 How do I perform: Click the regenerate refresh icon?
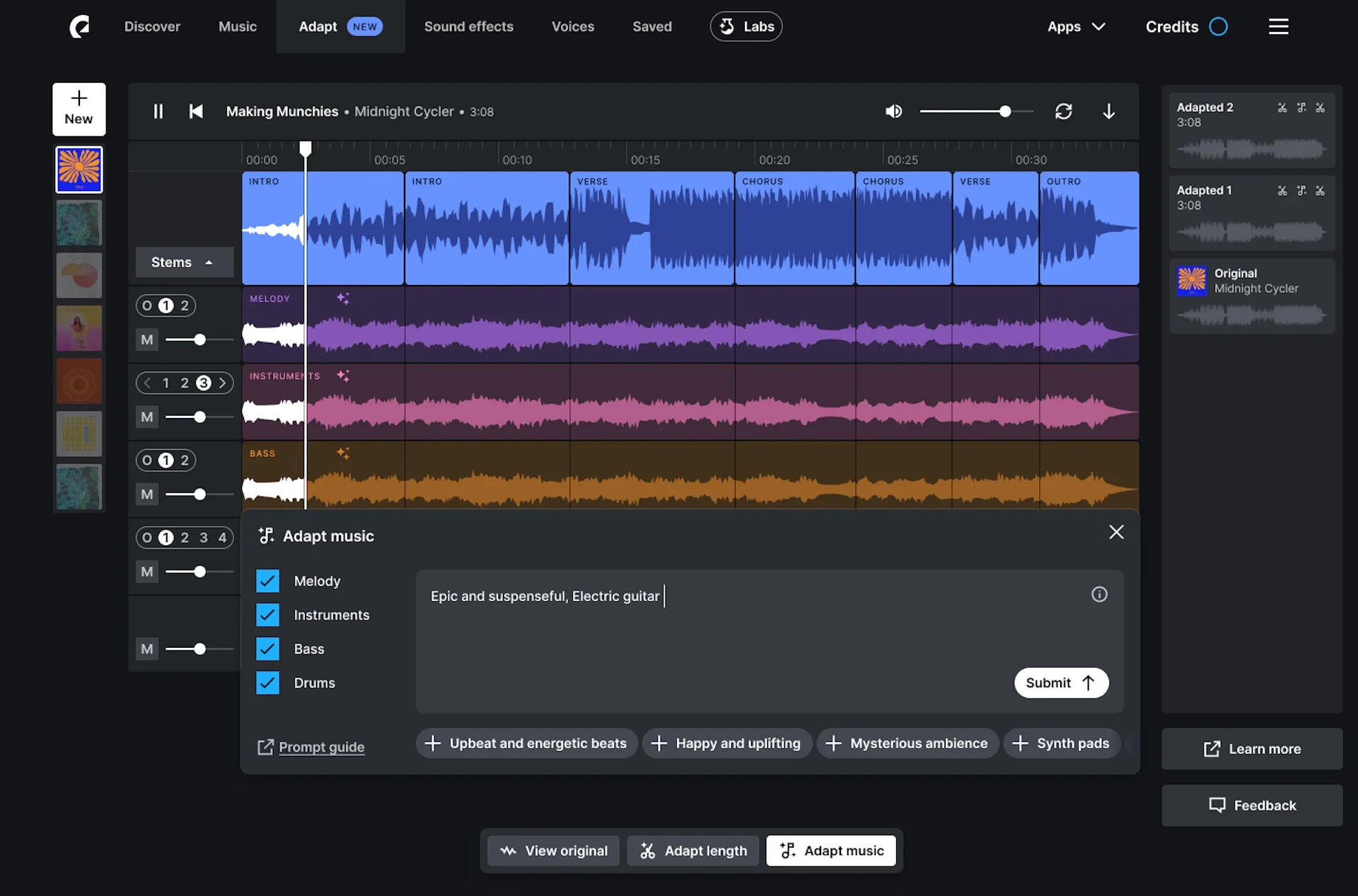pos(1063,112)
